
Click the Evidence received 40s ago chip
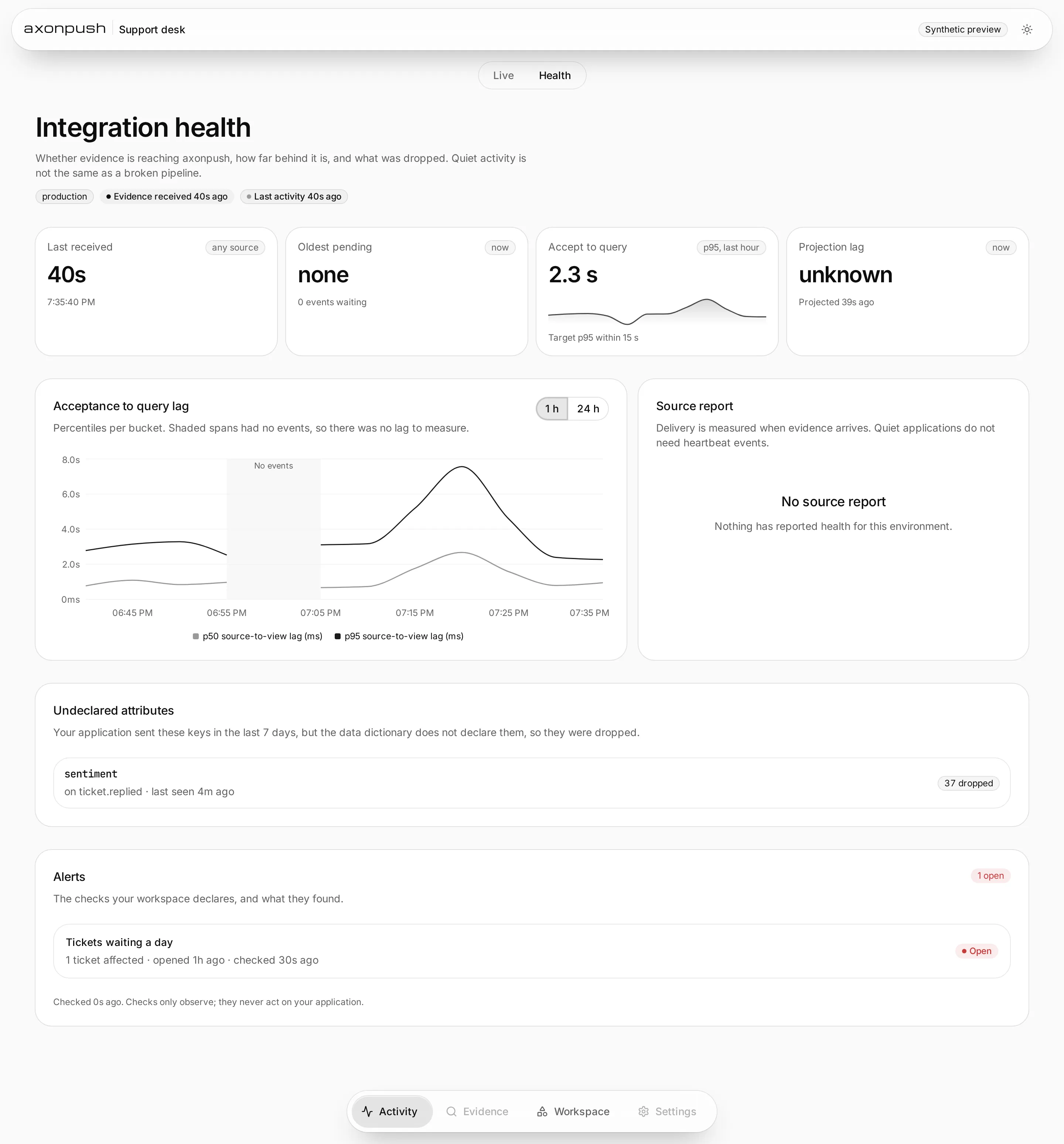[167, 196]
